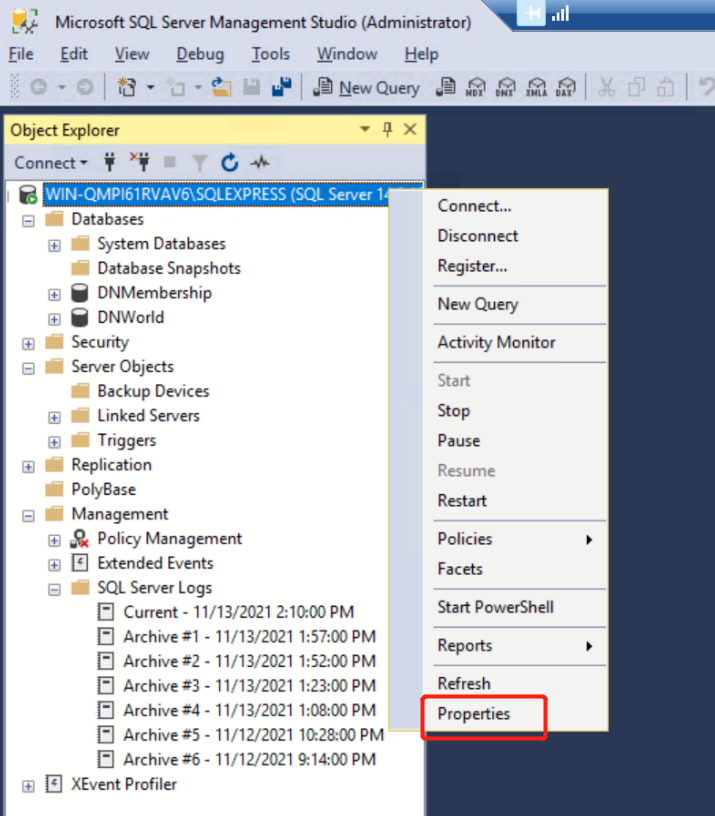Click the Policy Management icon
715x816 pixels.
80,539
